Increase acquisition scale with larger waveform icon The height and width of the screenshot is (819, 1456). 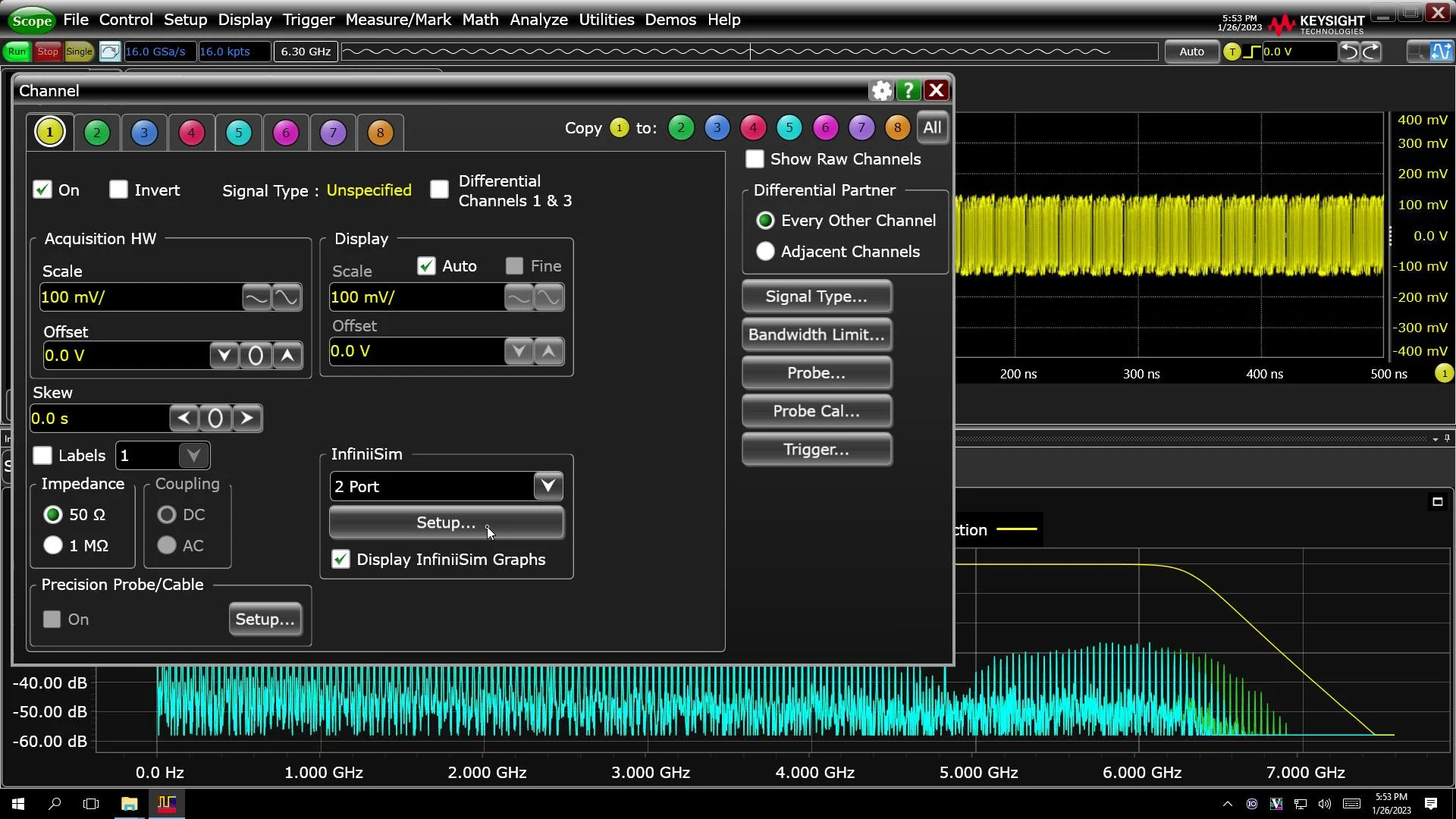(287, 297)
